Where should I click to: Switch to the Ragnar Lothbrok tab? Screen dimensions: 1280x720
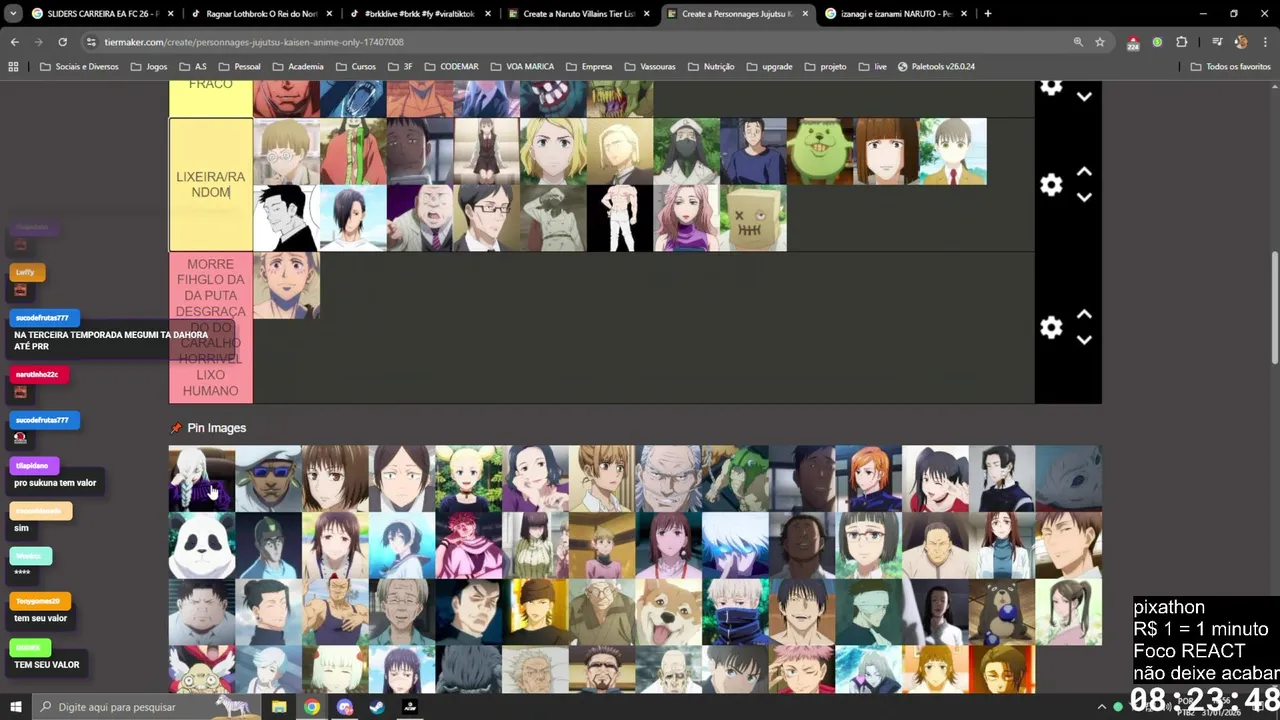pyautogui.click(x=262, y=14)
